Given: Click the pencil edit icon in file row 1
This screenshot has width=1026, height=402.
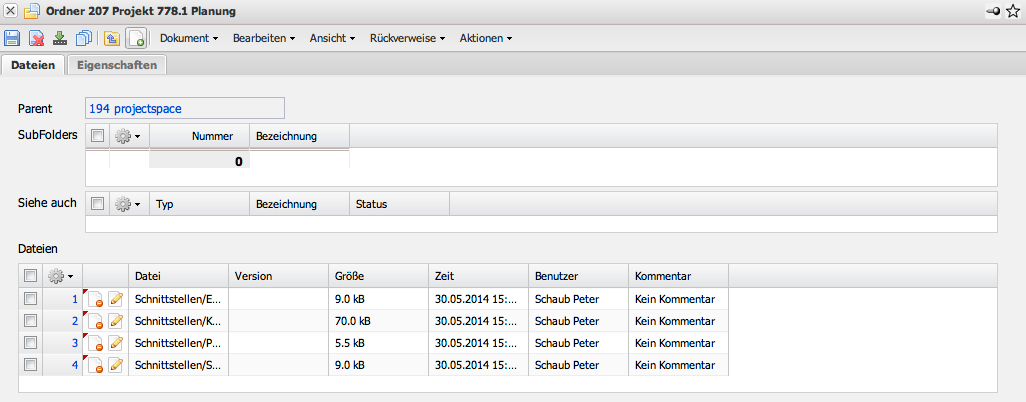Looking at the screenshot, I should [x=116, y=298].
